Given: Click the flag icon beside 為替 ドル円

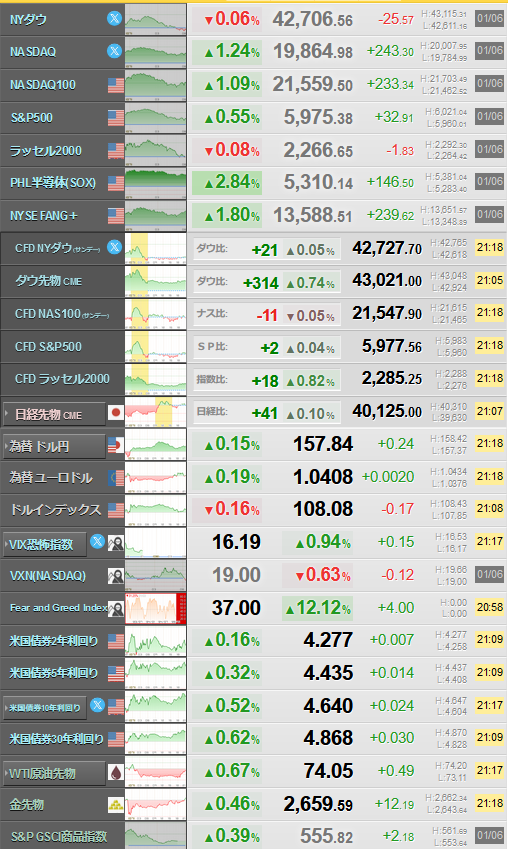Looking at the screenshot, I should pos(115,446).
